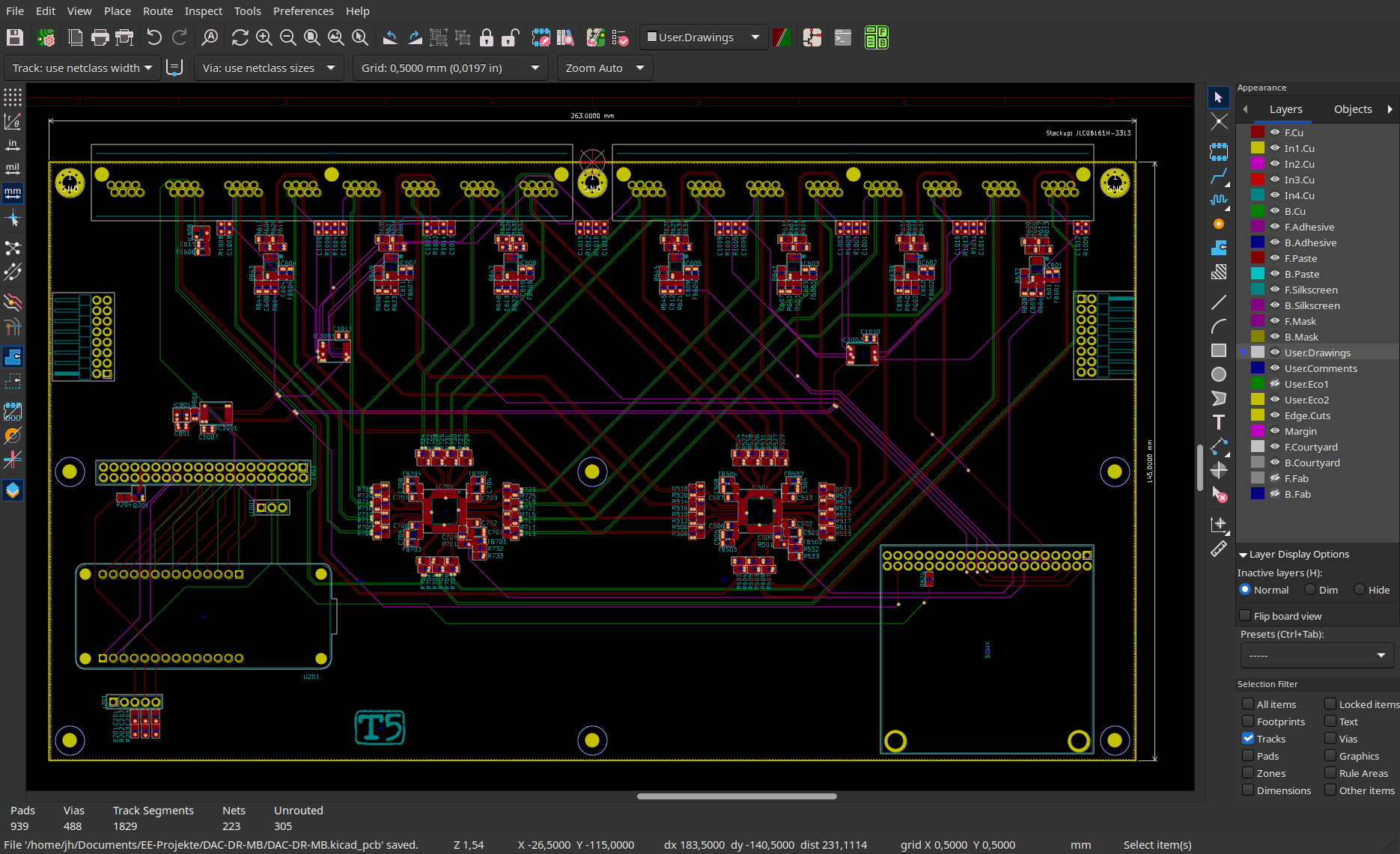Image resolution: width=1400 pixels, height=854 pixels.
Task: Switch units to inches
Action: (x=13, y=145)
